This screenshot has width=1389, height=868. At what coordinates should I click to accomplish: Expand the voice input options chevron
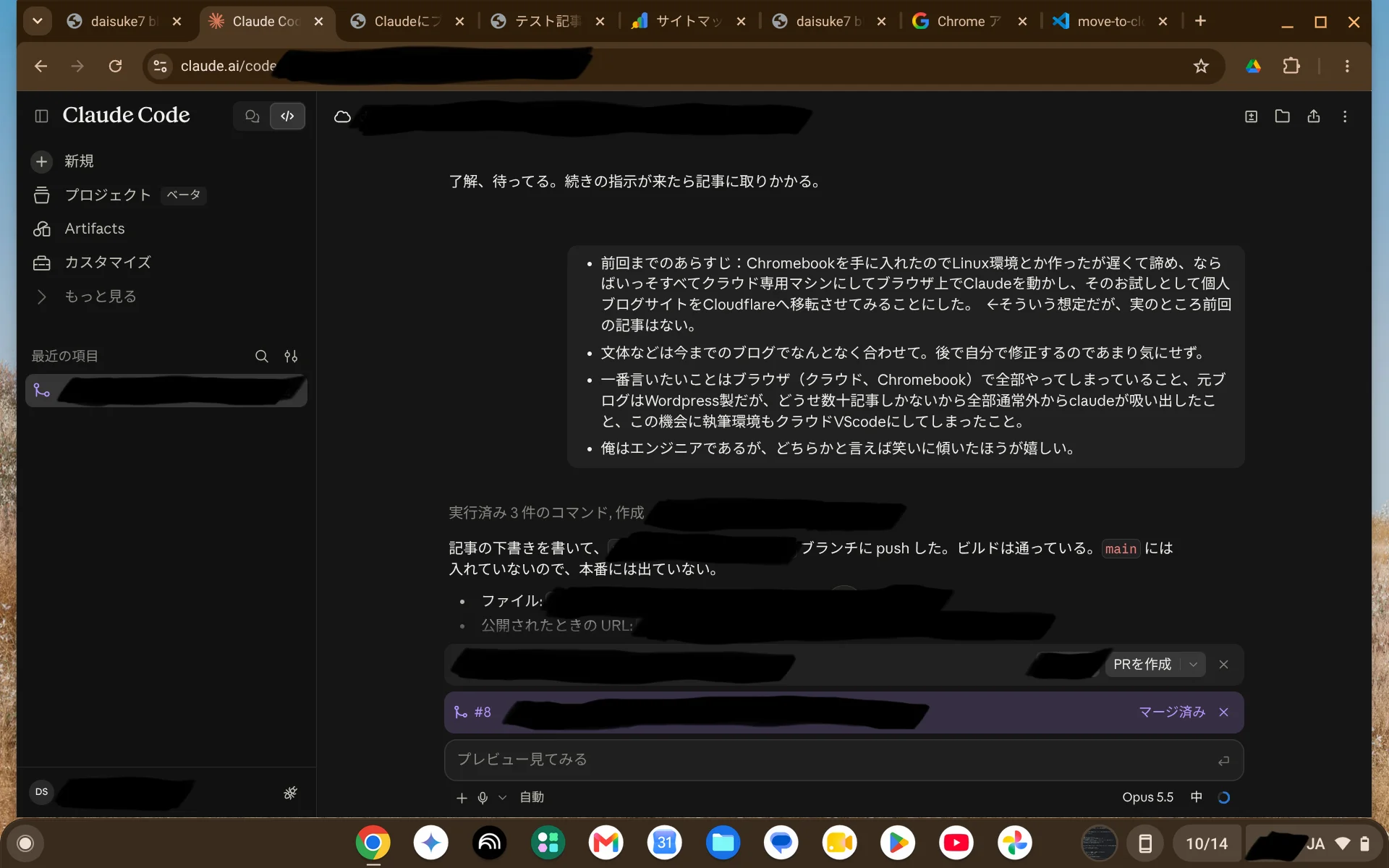502,797
